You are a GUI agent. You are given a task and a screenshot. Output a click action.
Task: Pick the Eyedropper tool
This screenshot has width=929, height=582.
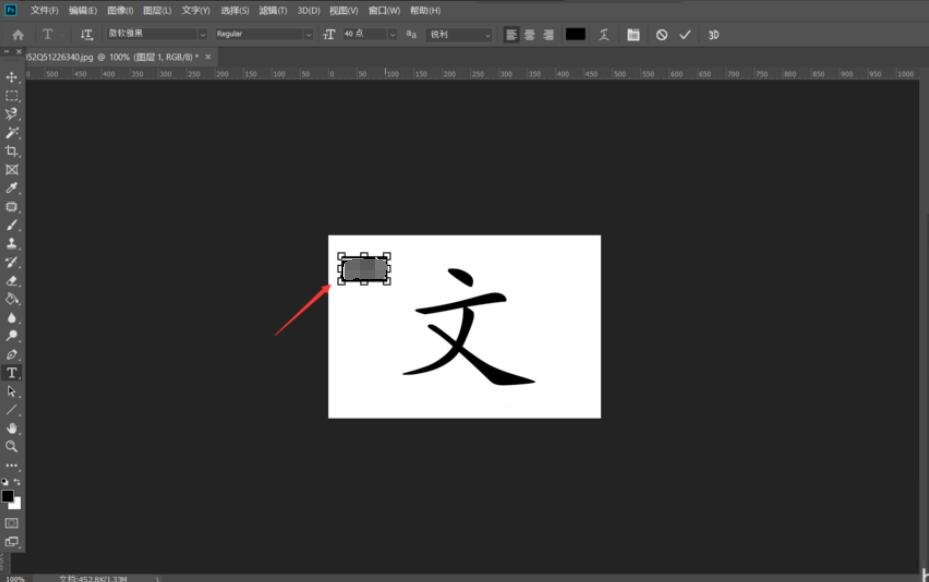point(12,188)
